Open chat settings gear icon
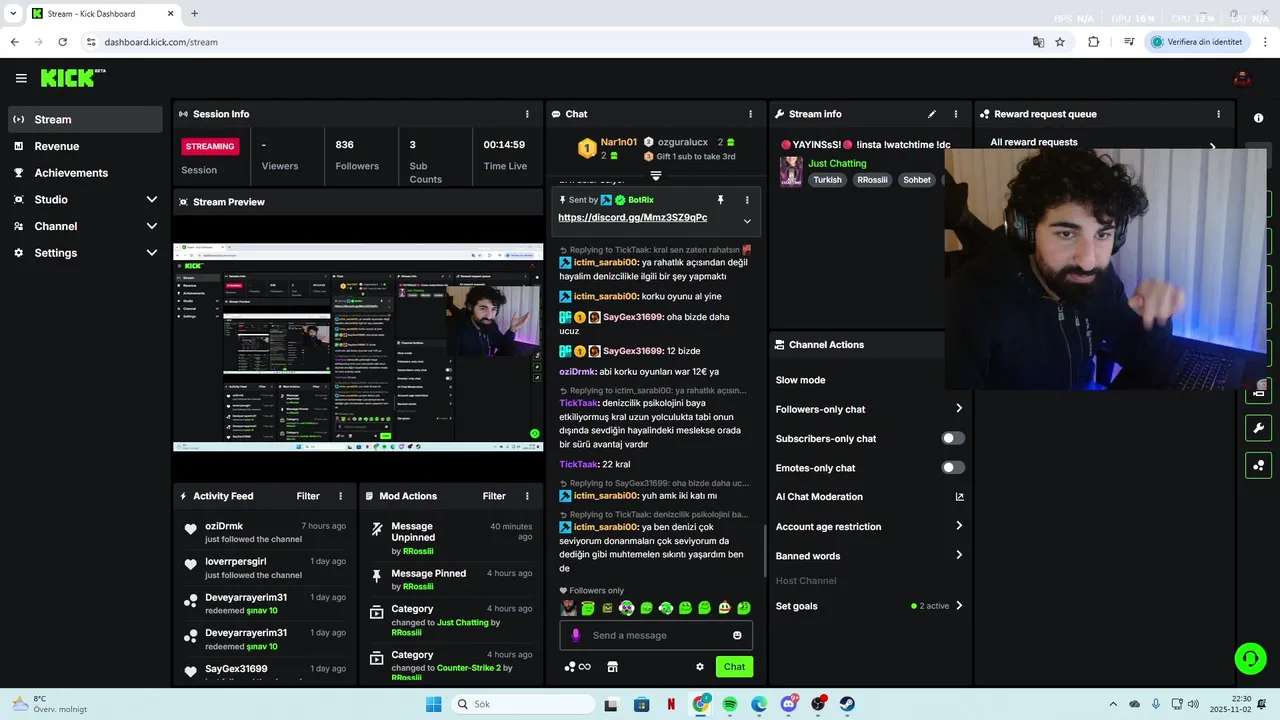The width and height of the screenshot is (1280, 720). pos(700,667)
